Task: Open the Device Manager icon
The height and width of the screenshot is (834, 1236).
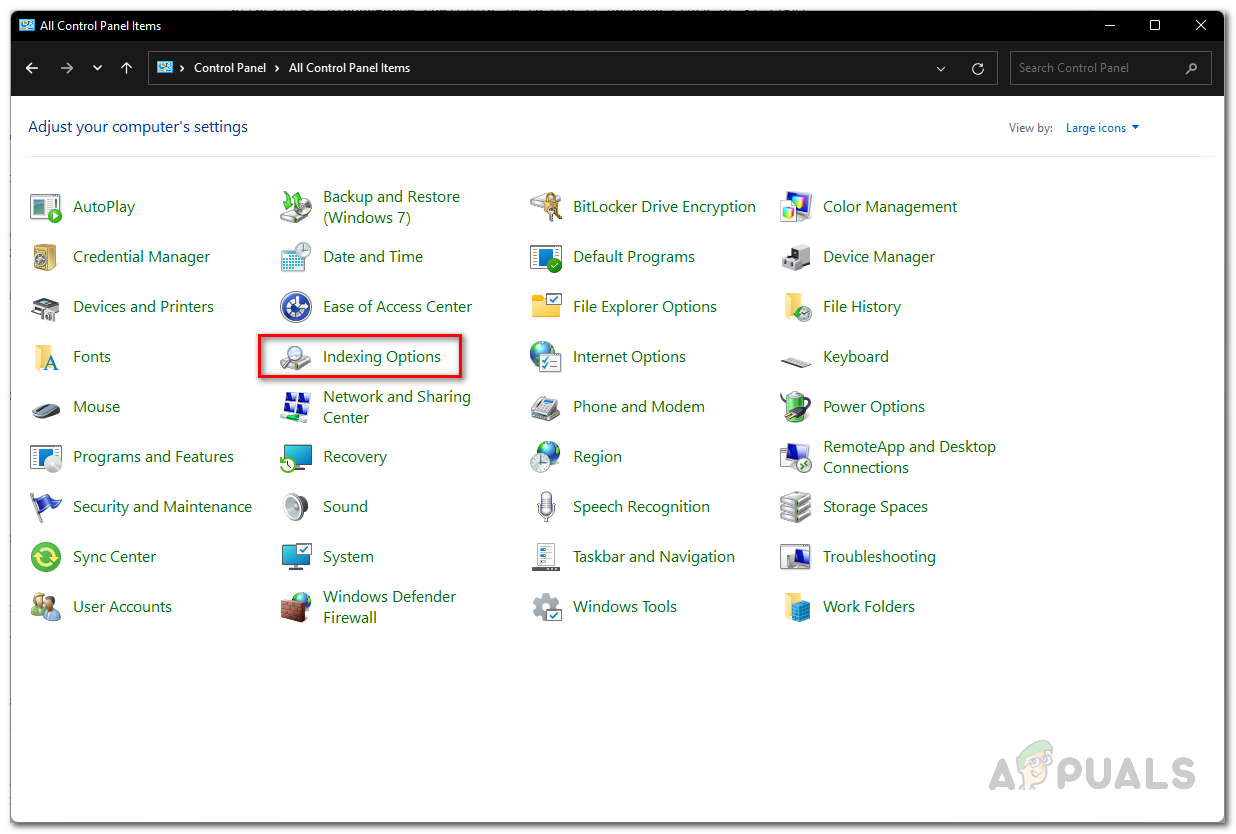Action: click(796, 257)
